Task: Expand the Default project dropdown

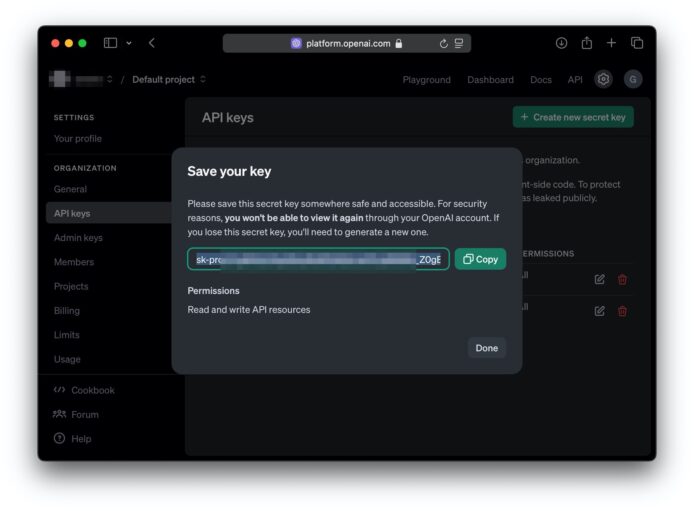Action: point(169,79)
